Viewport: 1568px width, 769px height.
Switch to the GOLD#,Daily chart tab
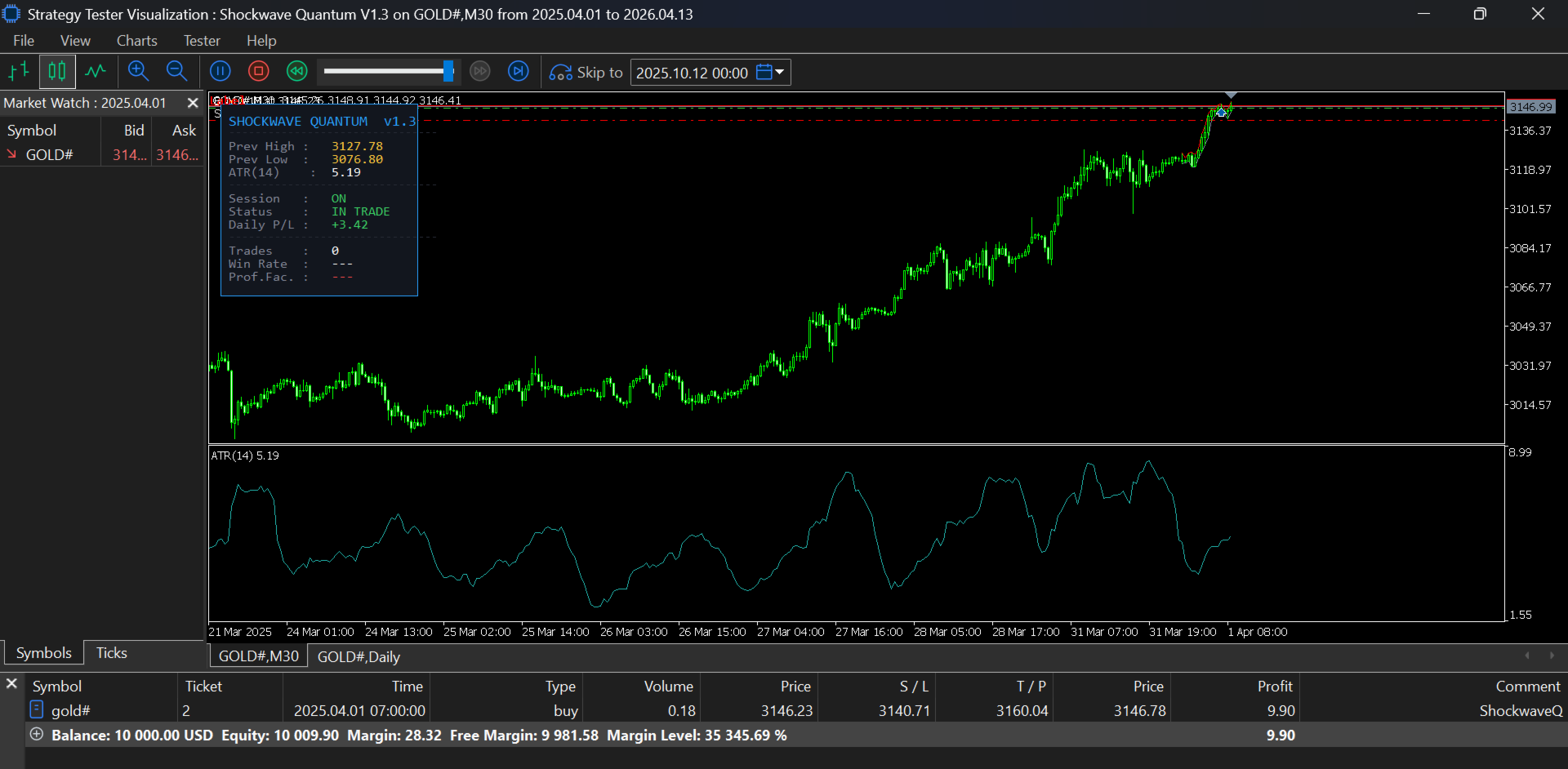point(359,657)
